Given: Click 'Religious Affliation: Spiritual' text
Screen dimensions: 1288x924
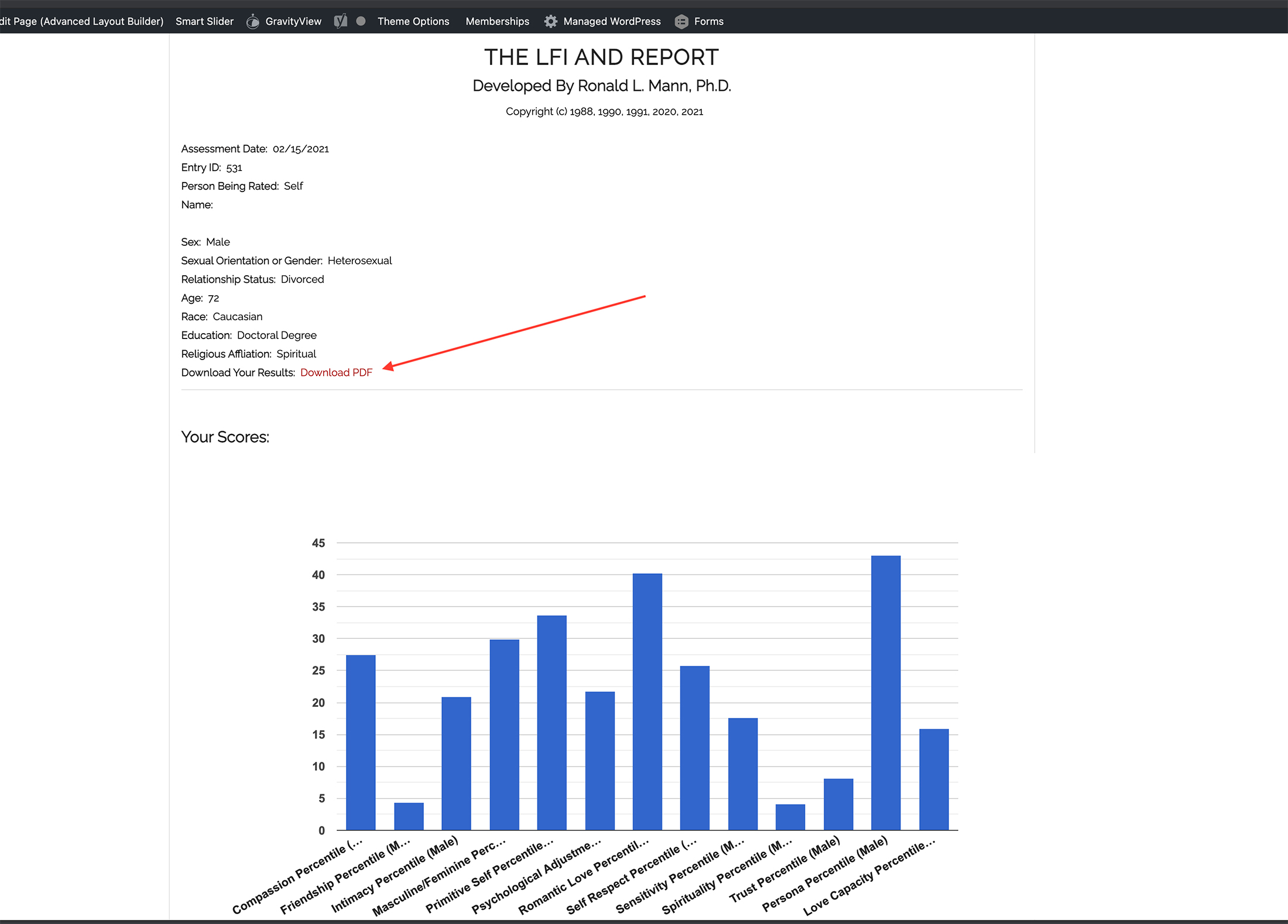Looking at the screenshot, I should click(248, 354).
